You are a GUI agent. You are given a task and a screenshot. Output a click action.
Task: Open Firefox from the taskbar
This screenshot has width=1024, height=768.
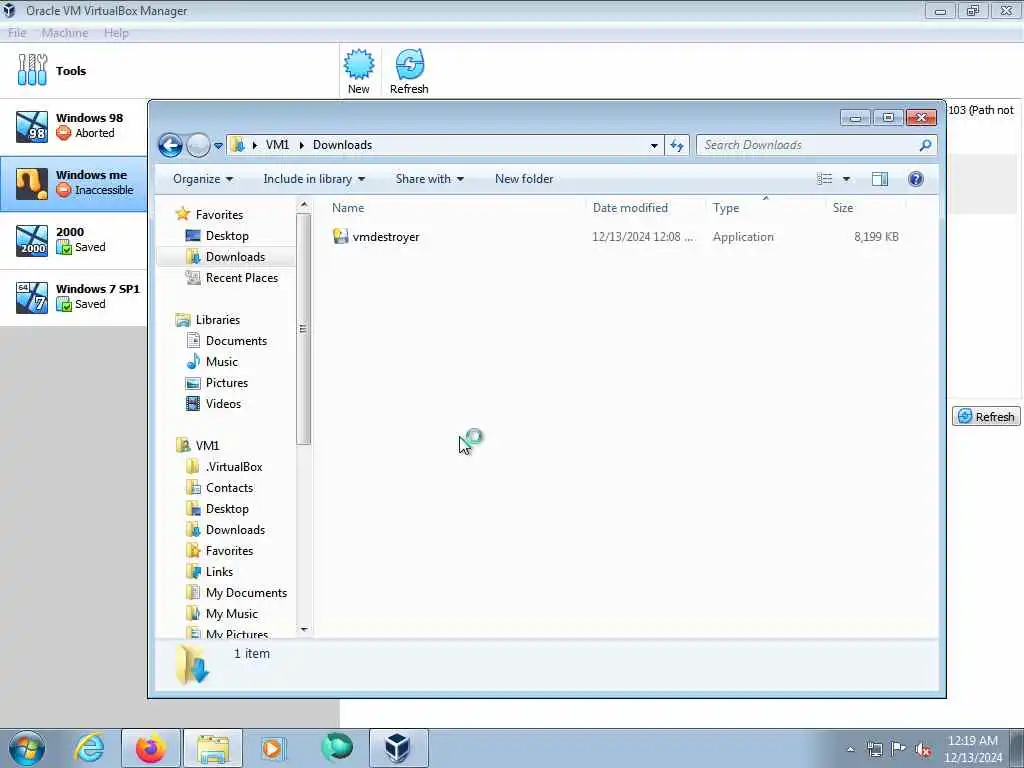[150, 748]
